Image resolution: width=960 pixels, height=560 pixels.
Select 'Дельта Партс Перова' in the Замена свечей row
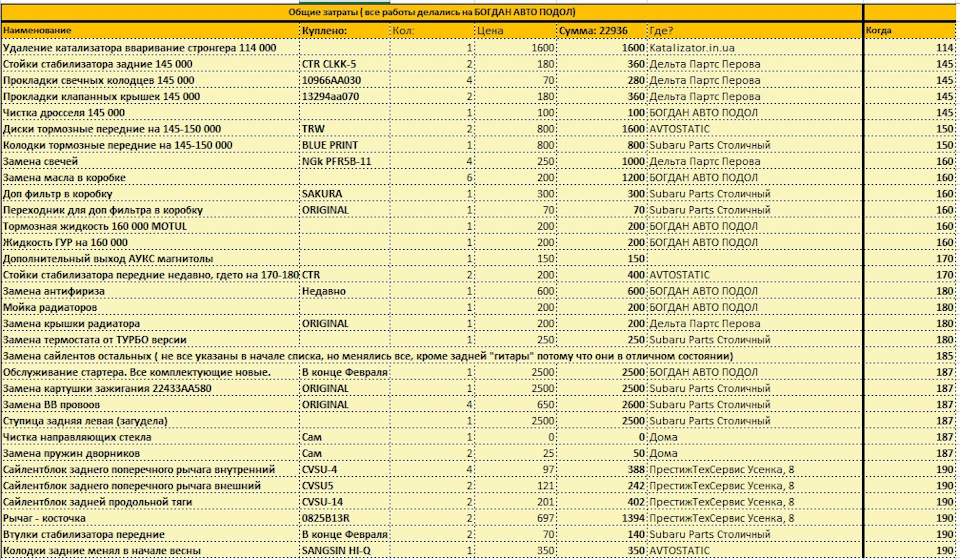(x=755, y=162)
